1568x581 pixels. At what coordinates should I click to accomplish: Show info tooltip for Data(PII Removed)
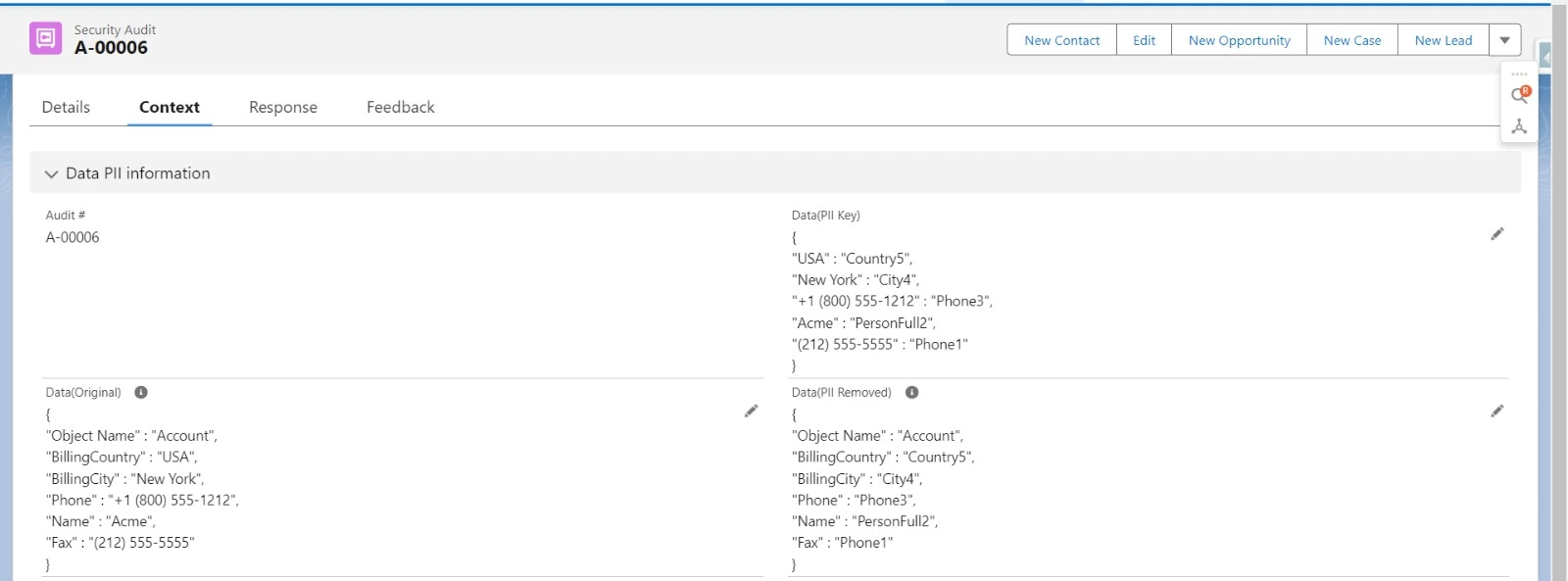911,393
